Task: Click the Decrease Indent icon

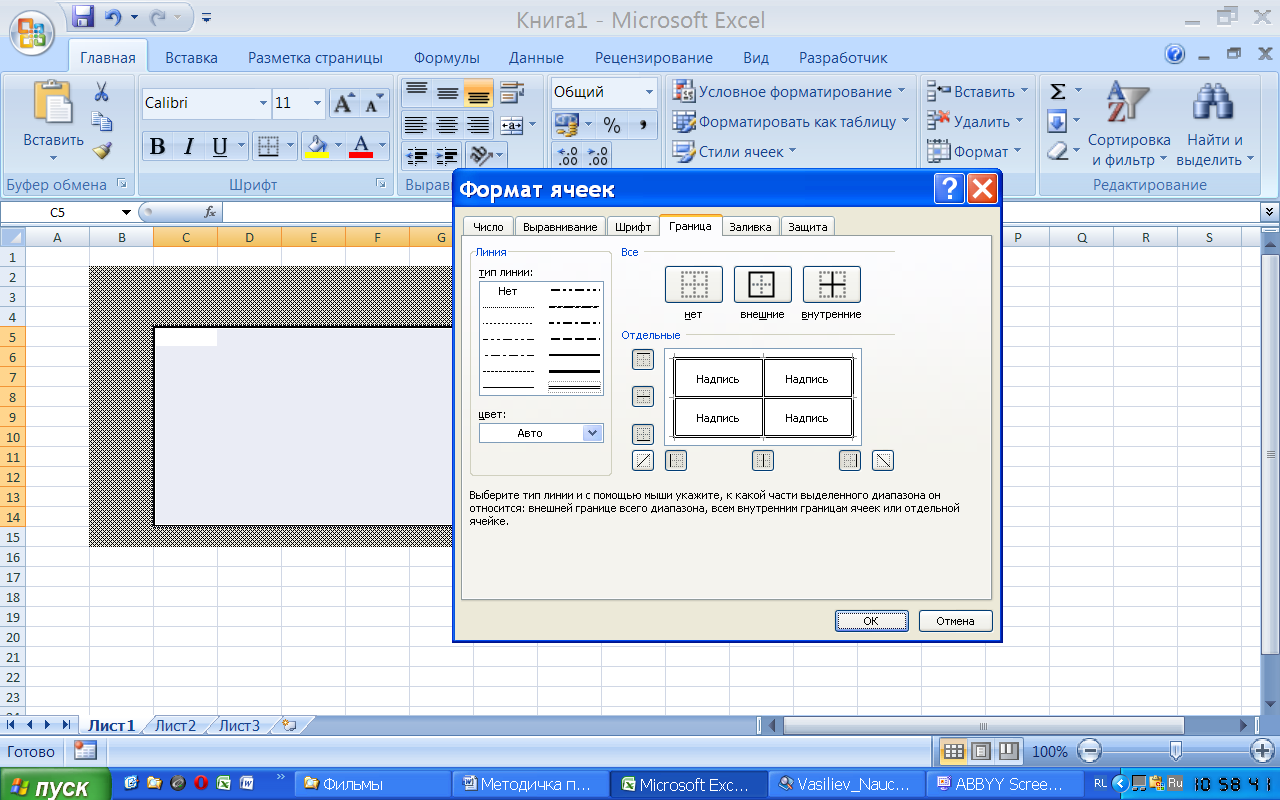Action: (416, 156)
